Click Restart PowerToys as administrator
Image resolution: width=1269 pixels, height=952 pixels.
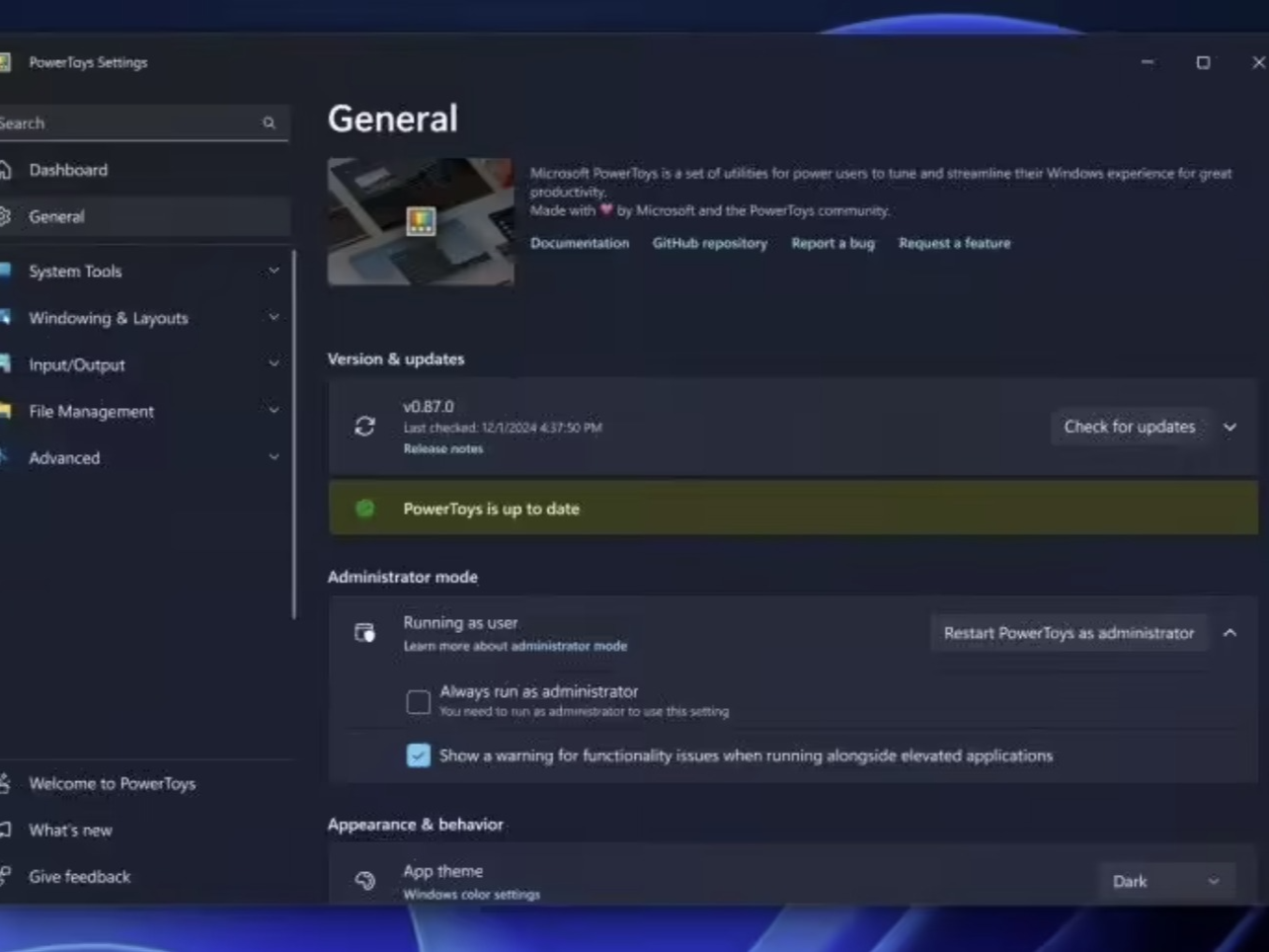pos(1069,633)
